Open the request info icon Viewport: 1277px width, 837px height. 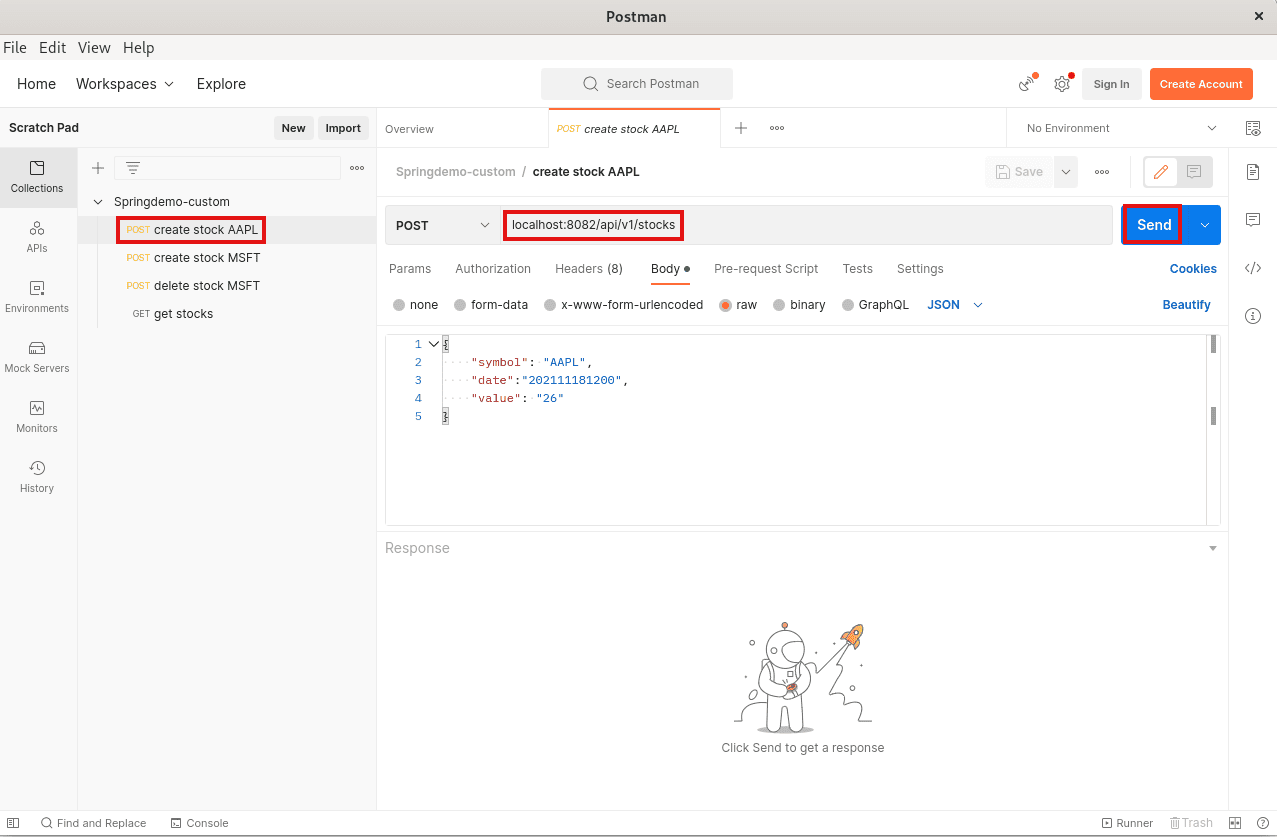(x=1253, y=316)
